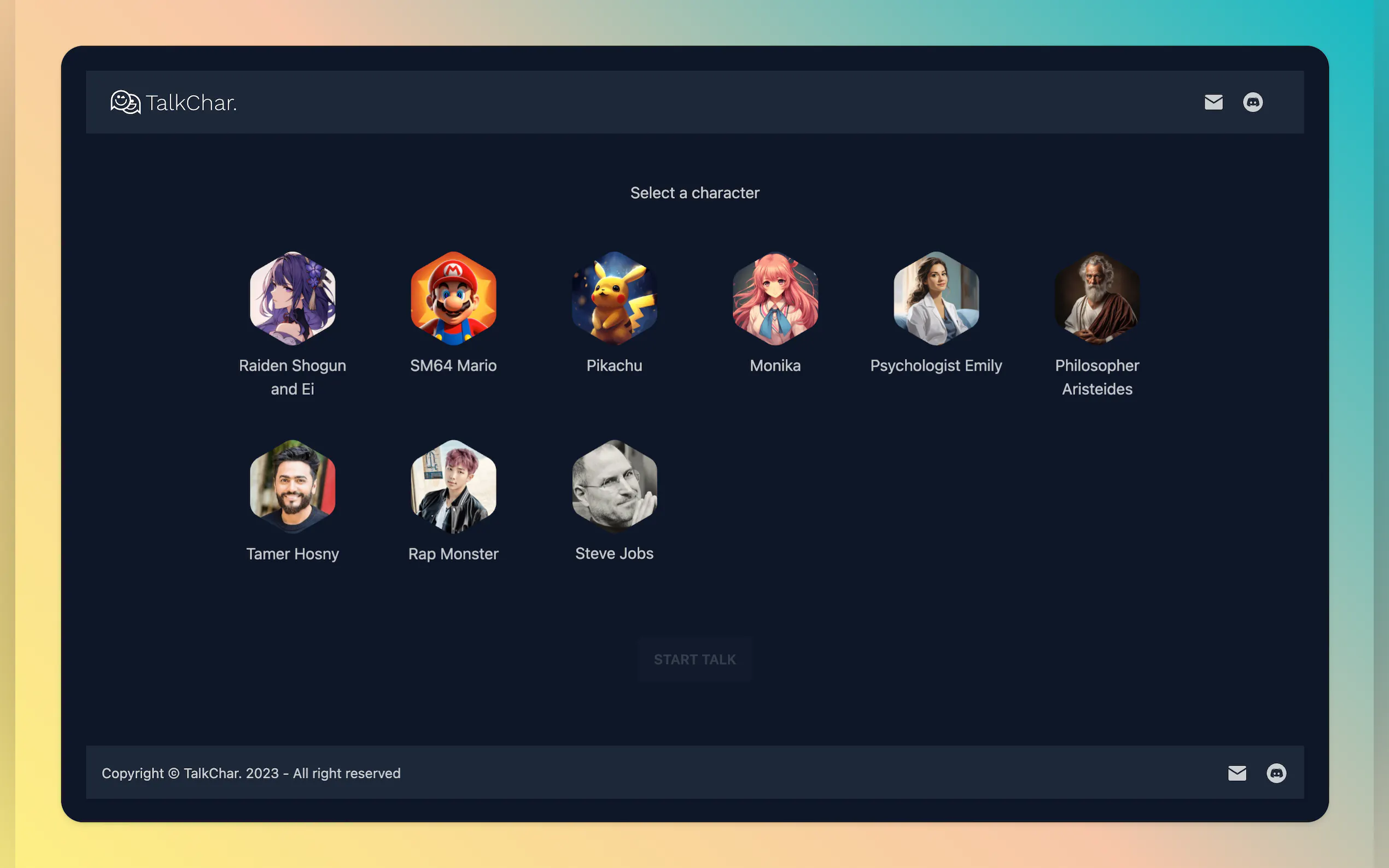Click the TalkChar logo icon
Viewport: 1389px width, 868px height.
pyautogui.click(x=125, y=102)
